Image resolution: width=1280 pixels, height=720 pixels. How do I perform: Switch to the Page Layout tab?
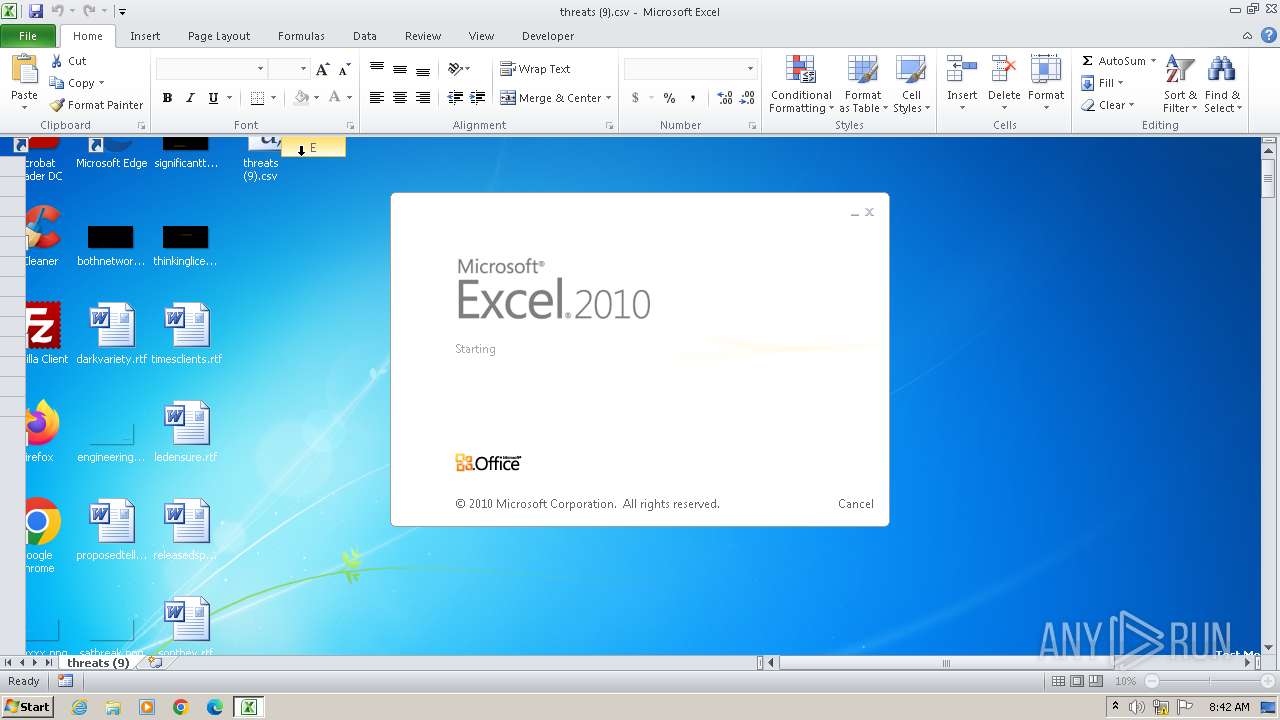(x=219, y=36)
